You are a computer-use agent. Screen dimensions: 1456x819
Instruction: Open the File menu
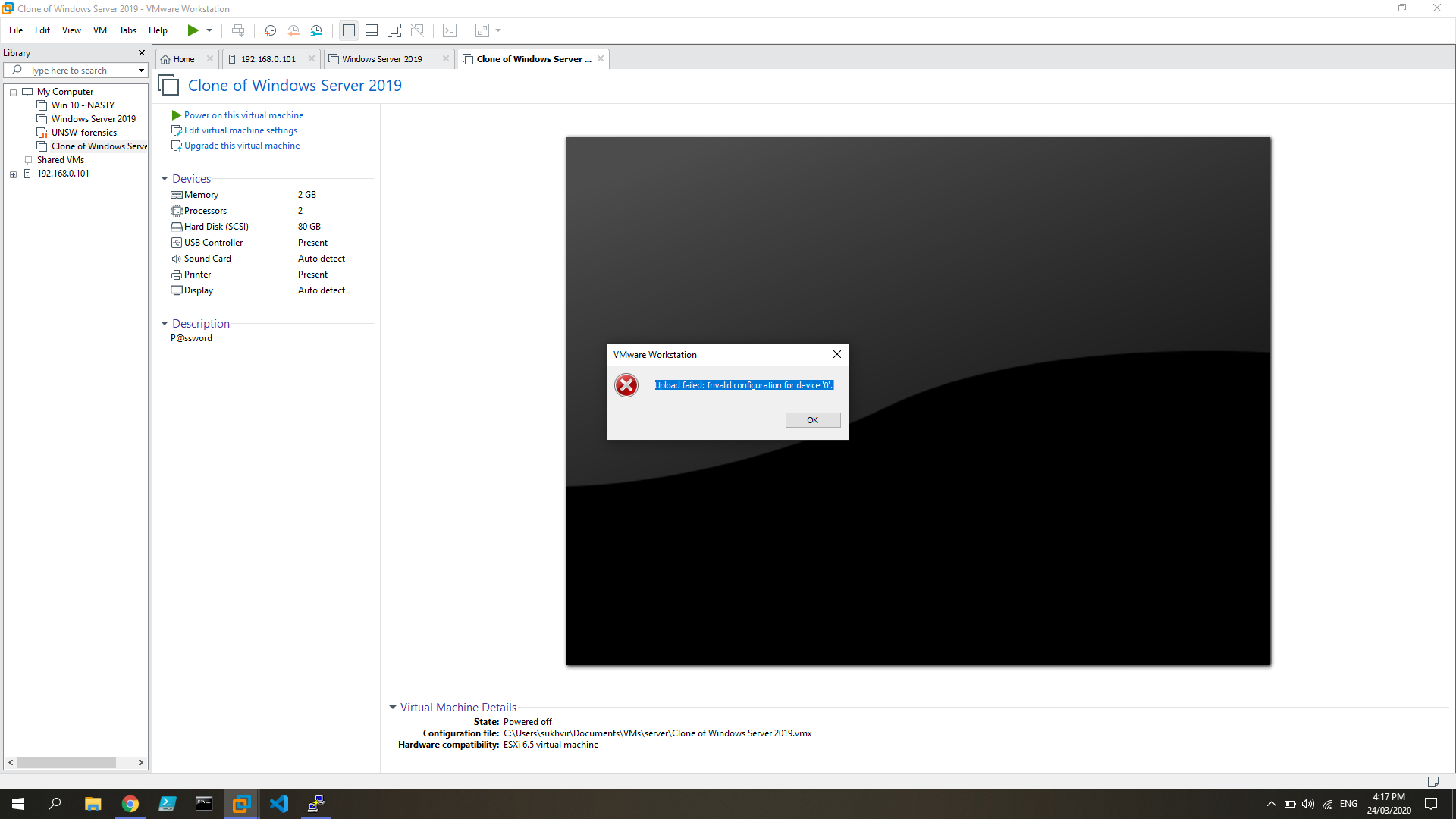click(x=16, y=30)
